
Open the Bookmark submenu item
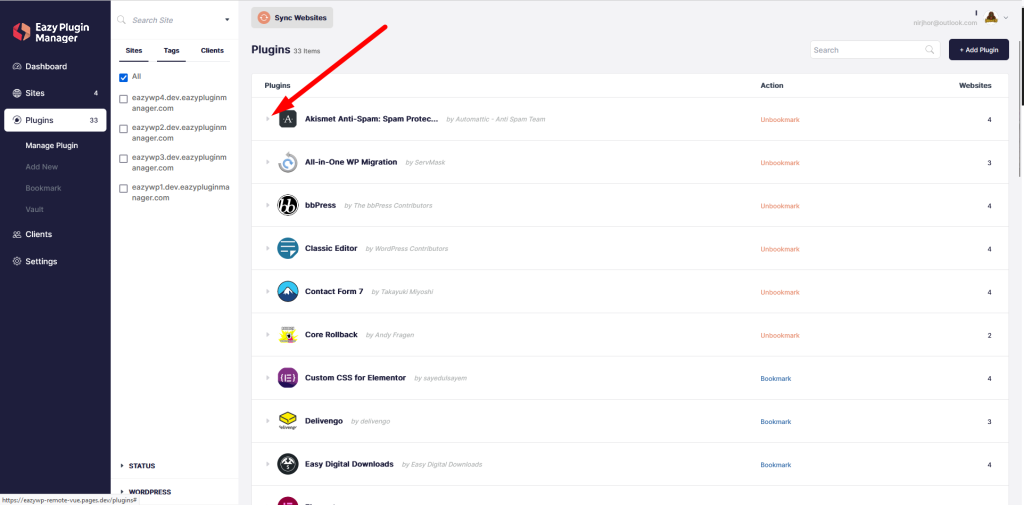point(43,188)
